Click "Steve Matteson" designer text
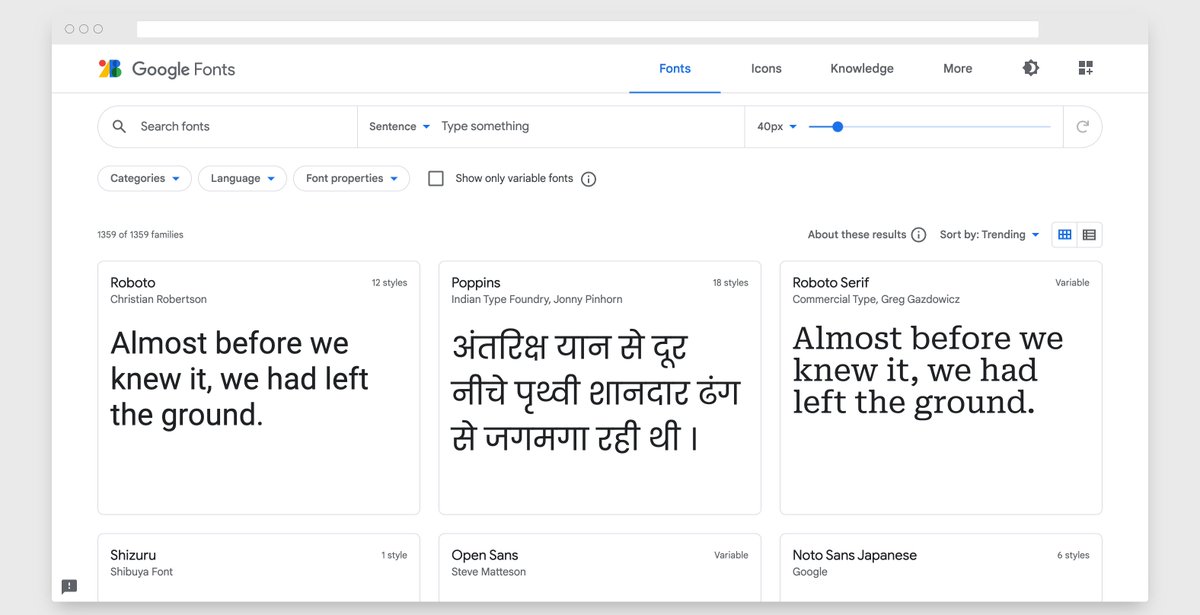 click(x=489, y=572)
